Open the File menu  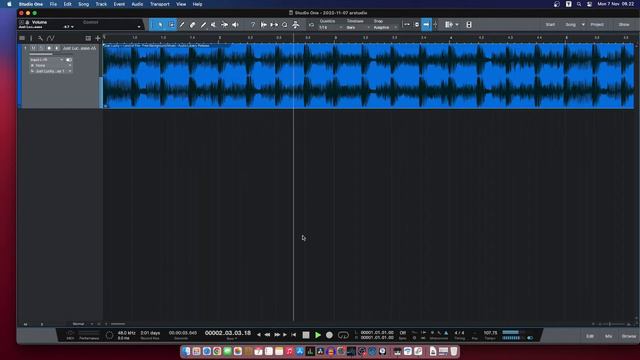pyautogui.click(x=53, y=4)
